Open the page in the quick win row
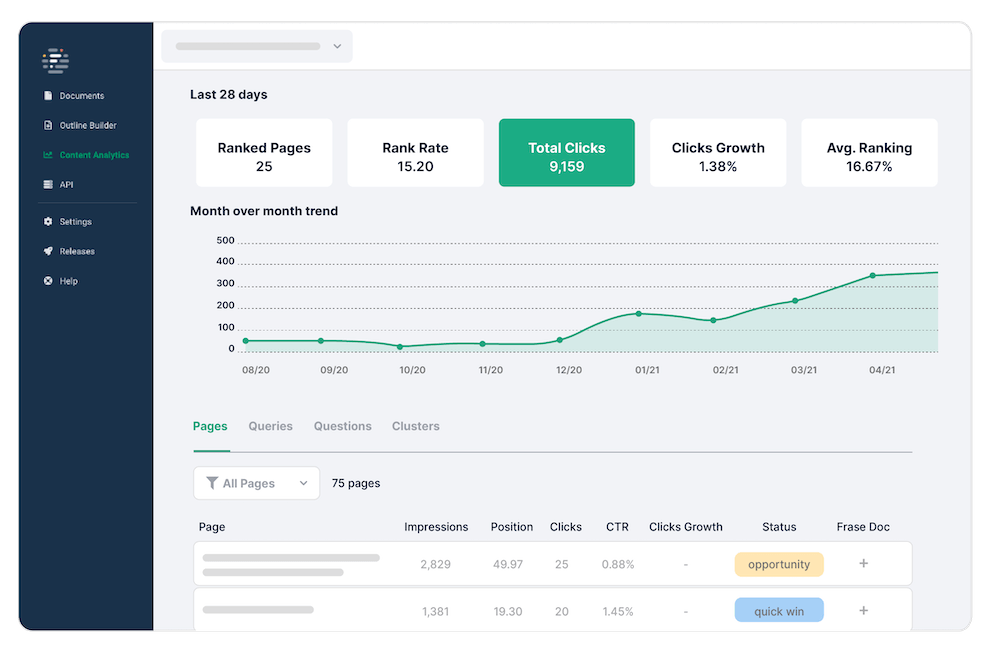Image resolution: width=1000 pixels, height=661 pixels. [258, 610]
